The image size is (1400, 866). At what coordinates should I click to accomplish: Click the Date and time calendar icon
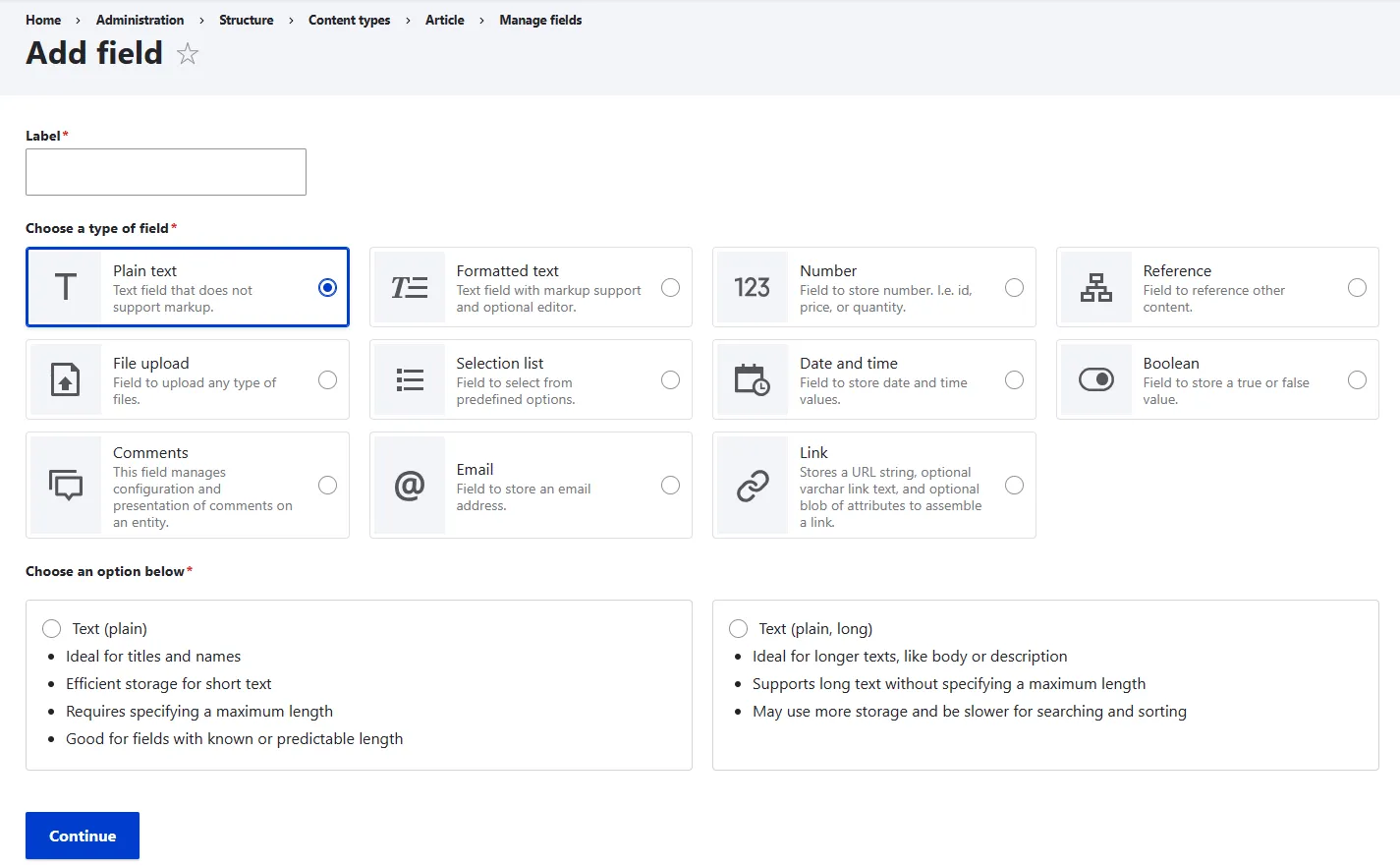coord(753,379)
